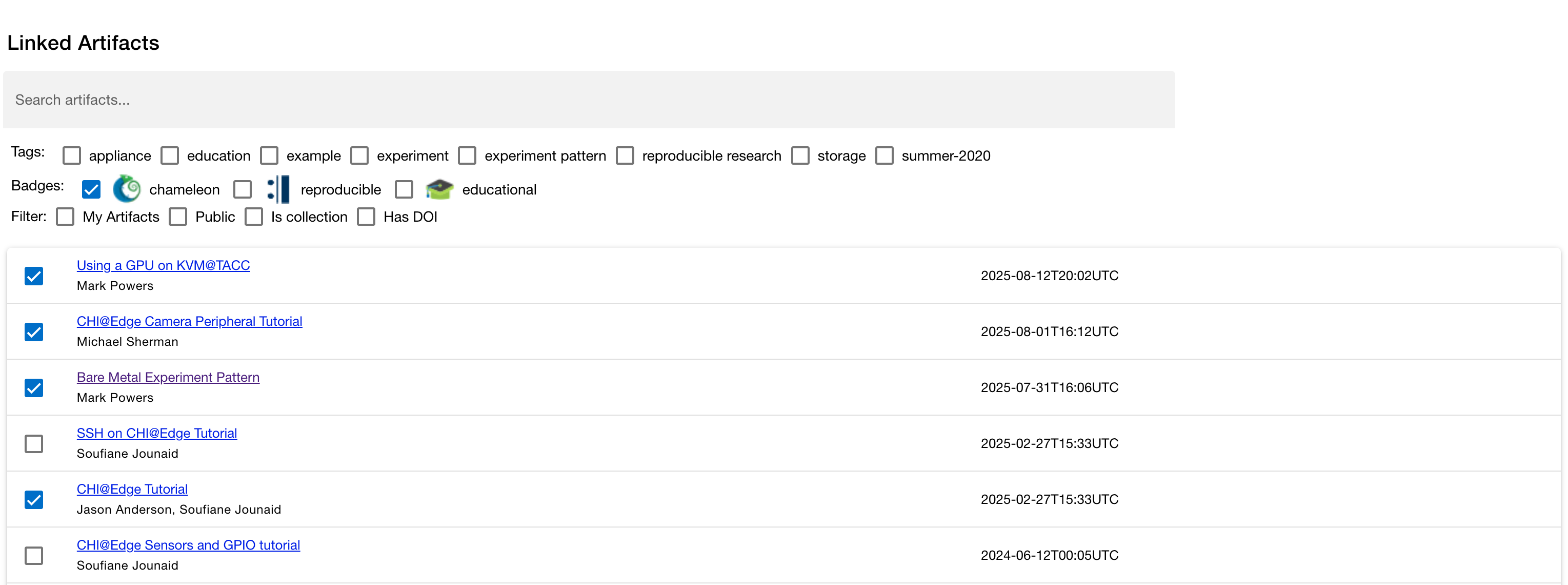Enable the education tag checkbox
This screenshot has height=585, width=1568.
coord(170,155)
